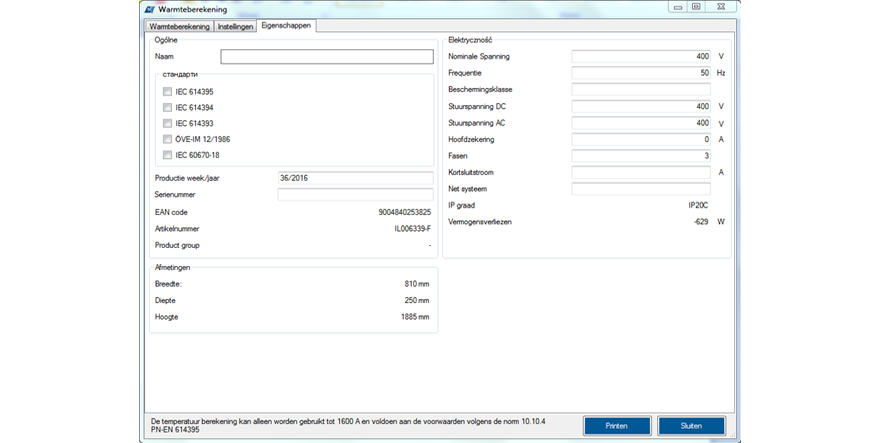Maximize the Warmteberekening window
The image size is (880, 443).
[696, 7]
